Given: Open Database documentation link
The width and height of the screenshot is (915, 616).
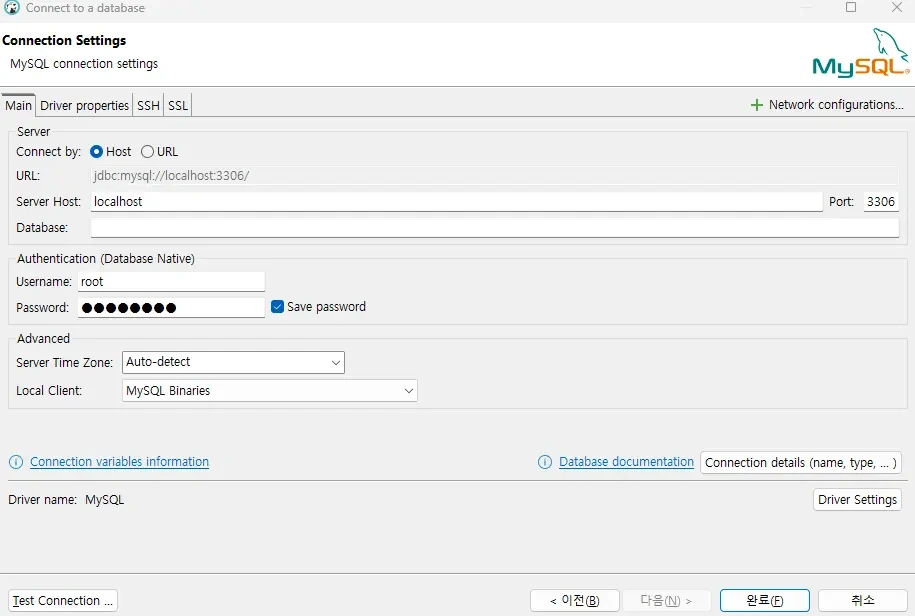Looking at the screenshot, I should pyautogui.click(x=626, y=462).
